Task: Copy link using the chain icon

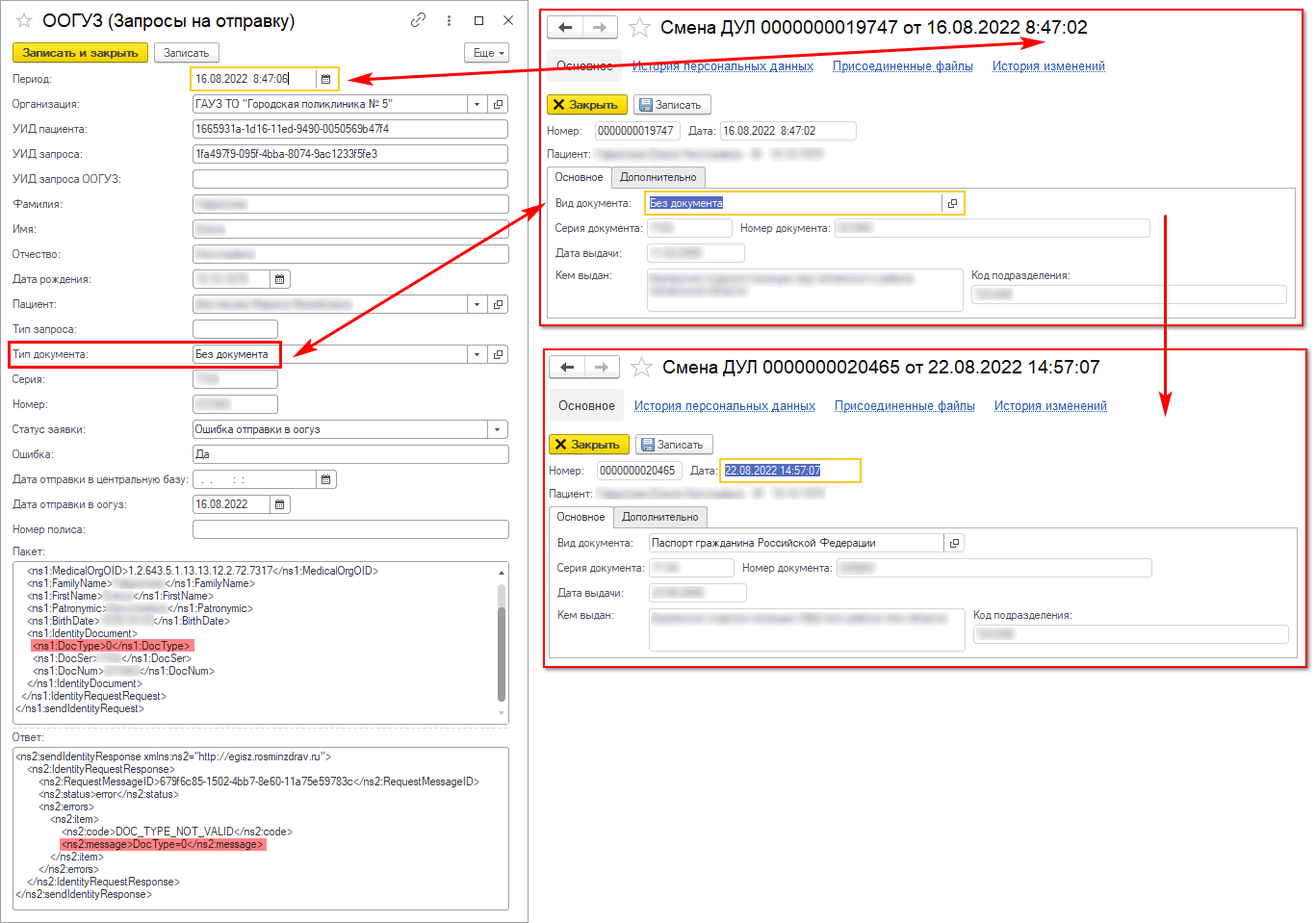Action: (x=418, y=20)
